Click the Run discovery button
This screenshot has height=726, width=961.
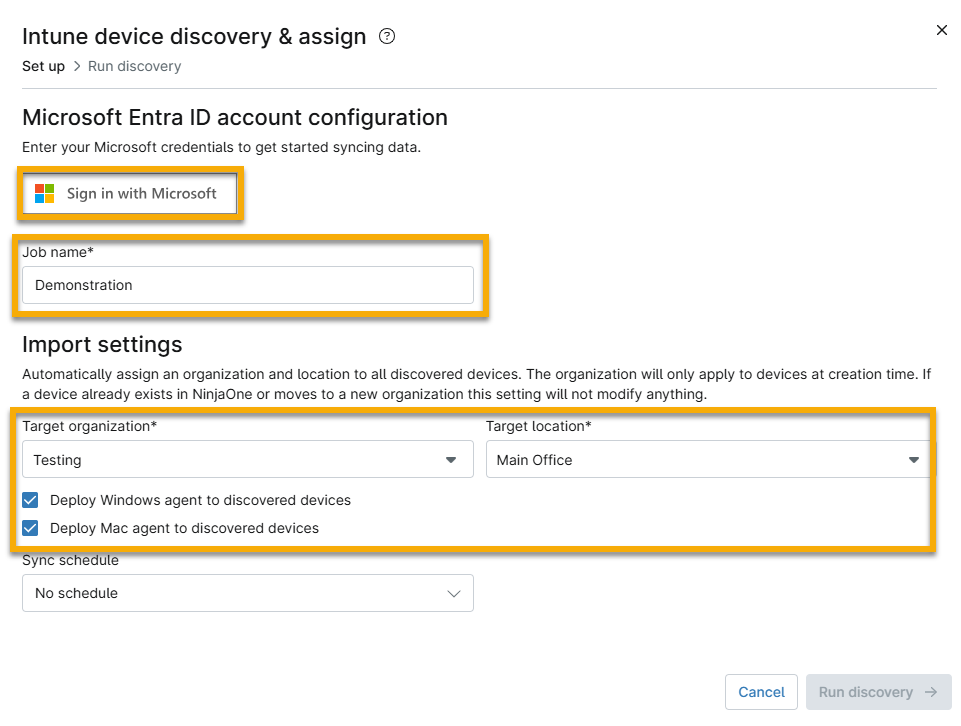click(878, 692)
